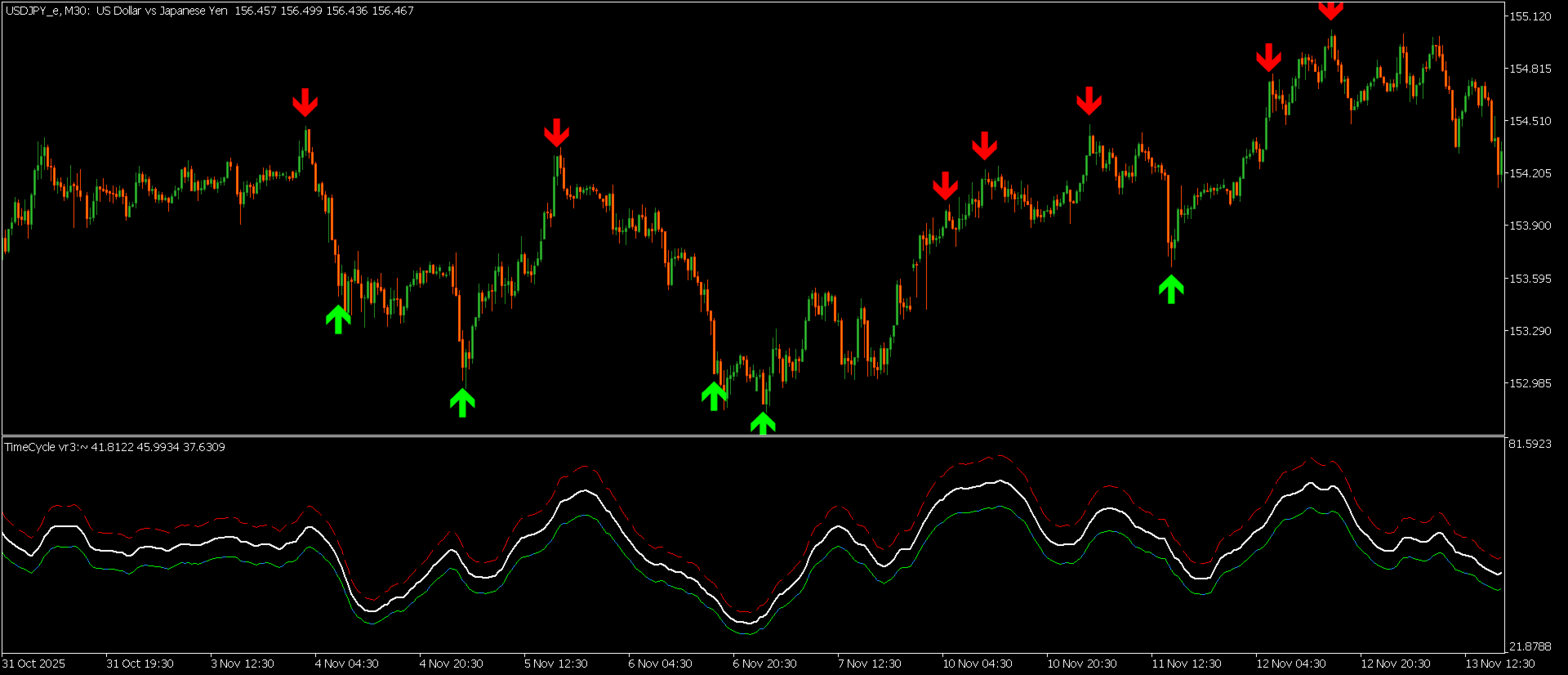Click the 31 Oct 2025 time label
Screen dimensions: 1568x675
33,664
